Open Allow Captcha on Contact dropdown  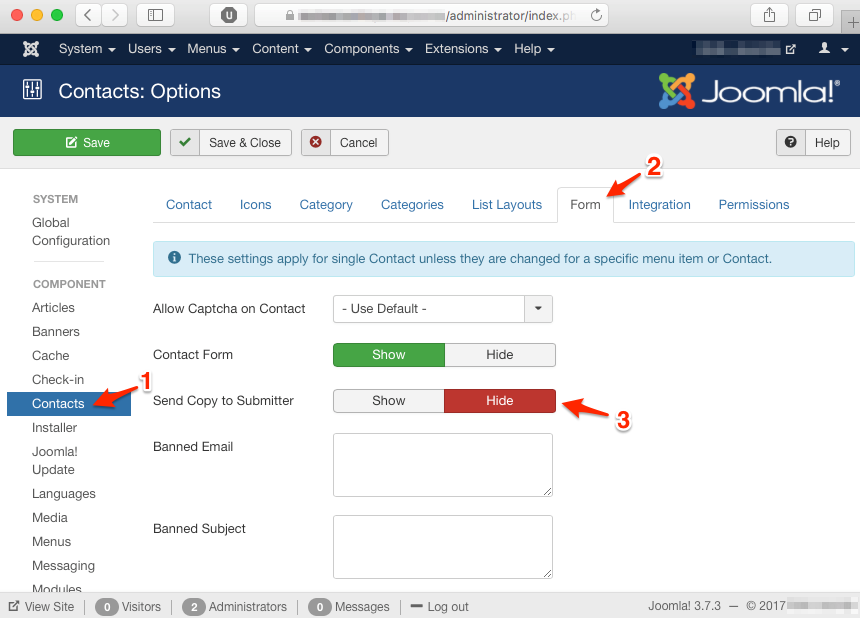pos(538,309)
